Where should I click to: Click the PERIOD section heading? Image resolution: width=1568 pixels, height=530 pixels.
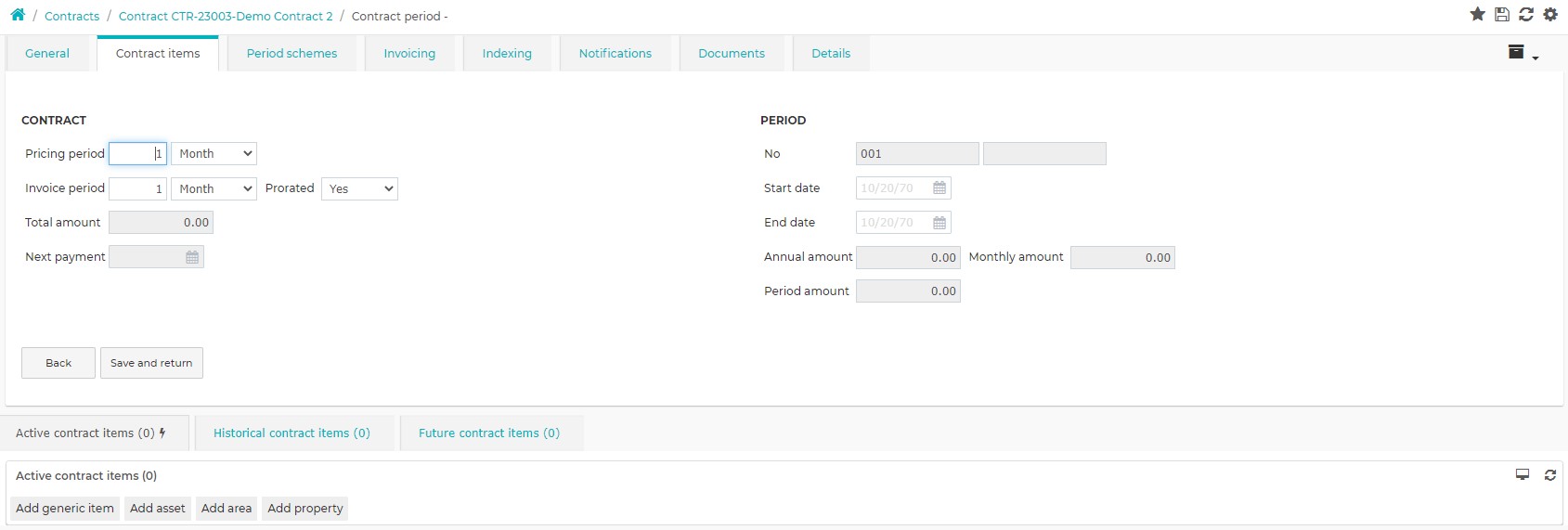(783, 121)
